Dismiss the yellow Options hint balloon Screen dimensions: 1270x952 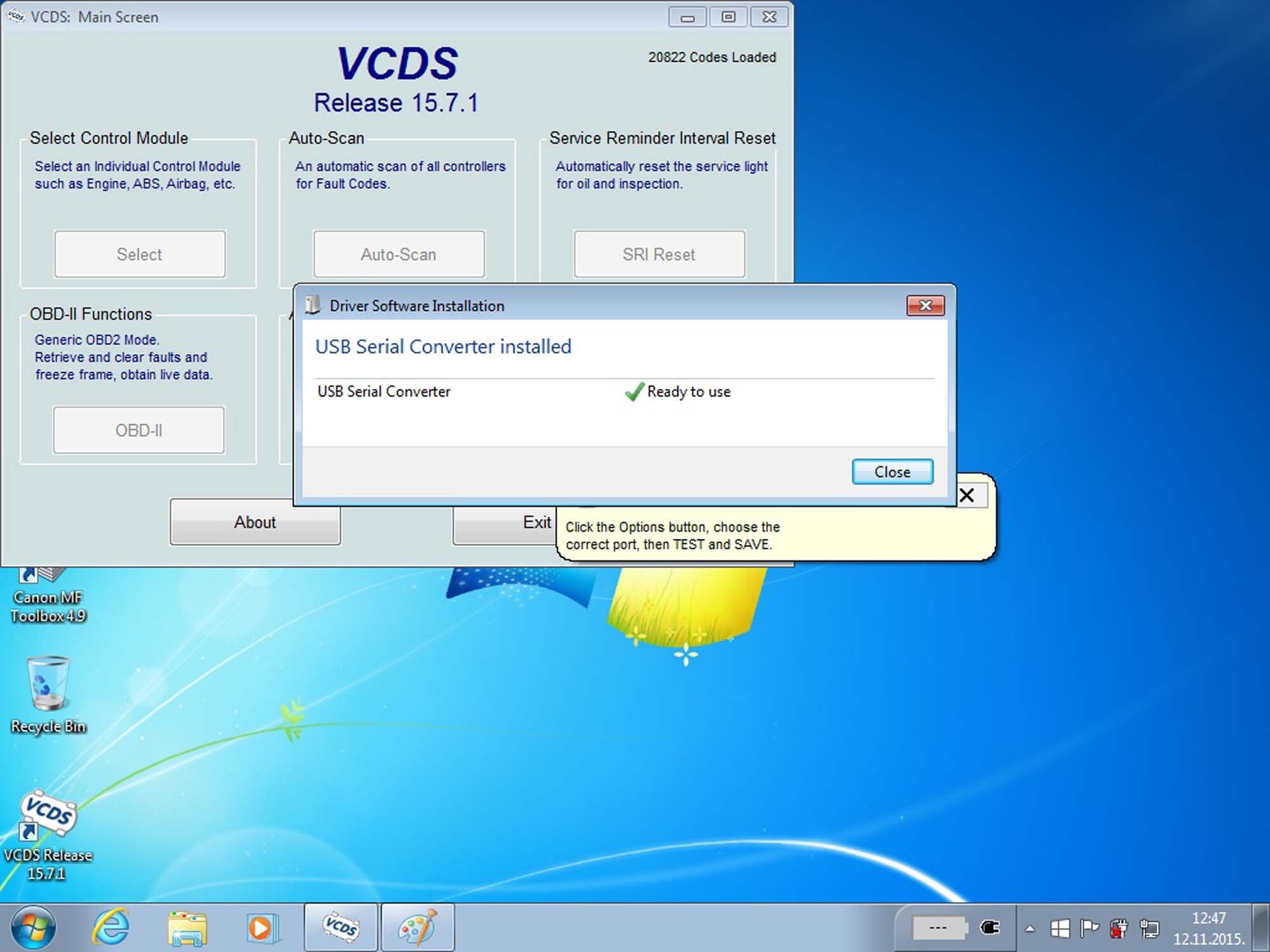tap(967, 495)
